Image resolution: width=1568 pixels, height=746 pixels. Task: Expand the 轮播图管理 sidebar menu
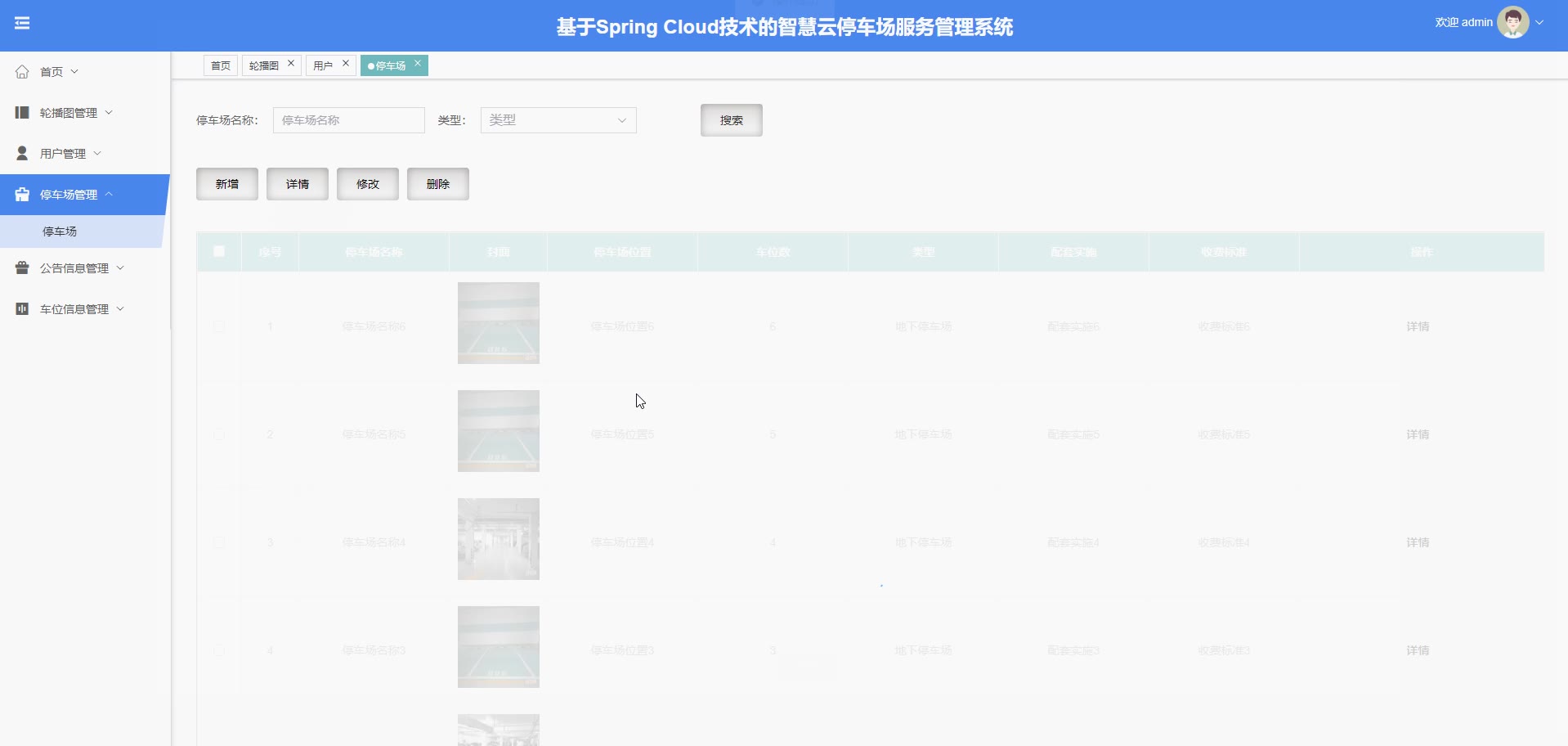pyautogui.click(x=109, y=112)
